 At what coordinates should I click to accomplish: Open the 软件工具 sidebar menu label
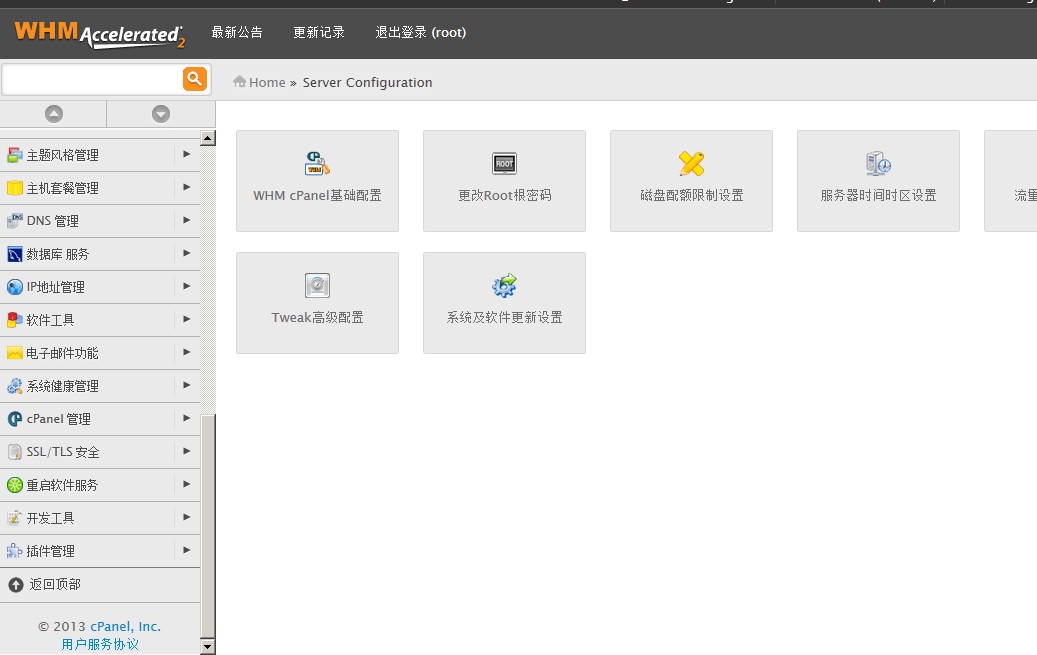50,320
